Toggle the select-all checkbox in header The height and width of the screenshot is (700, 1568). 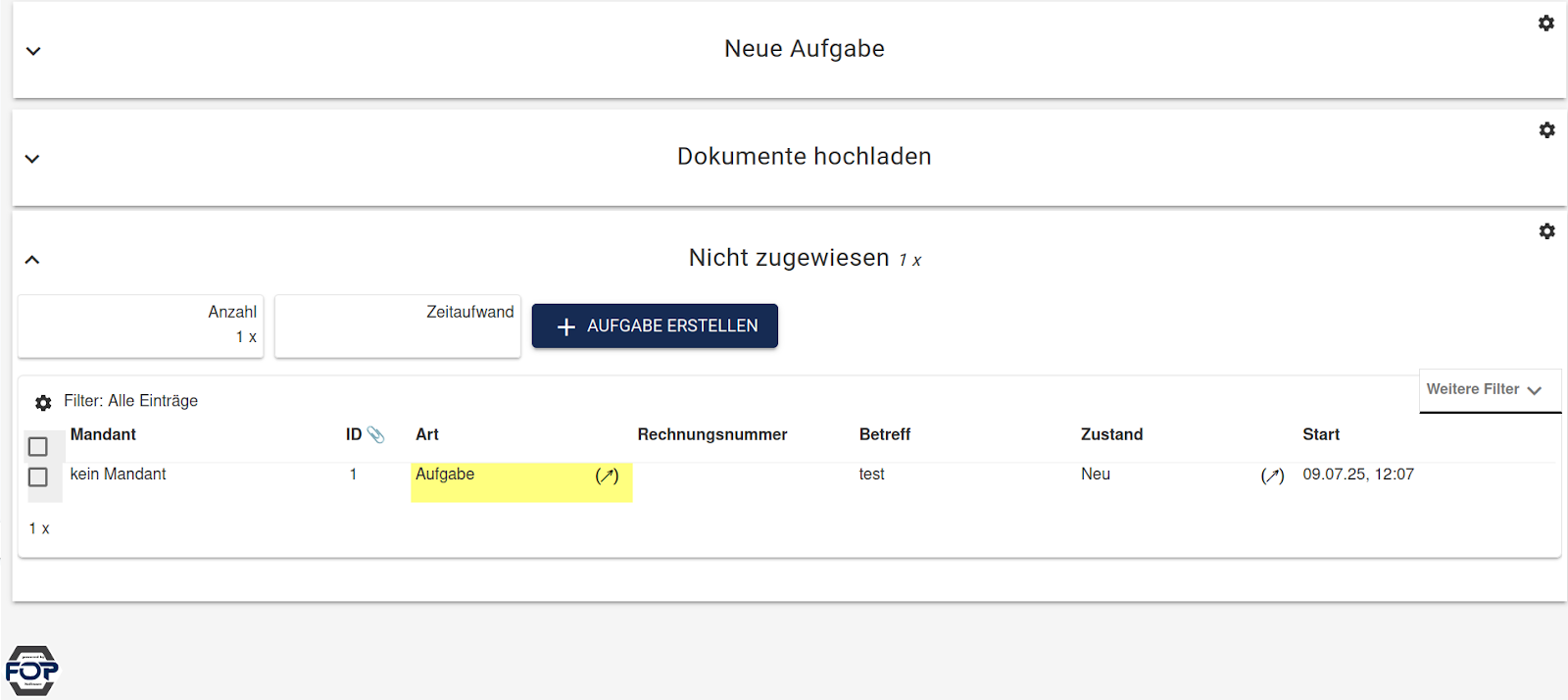point(38,446)
